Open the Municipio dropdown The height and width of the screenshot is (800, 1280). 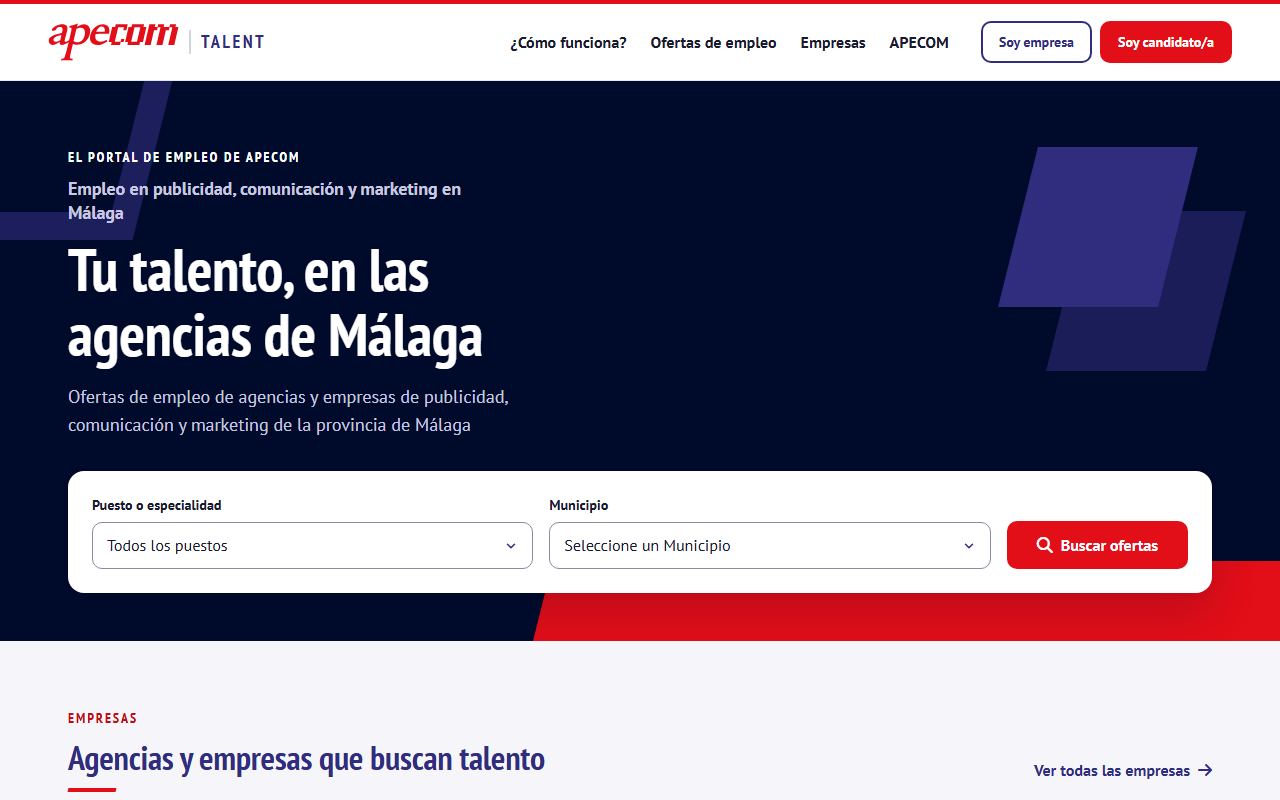click(x=770, y=545)
